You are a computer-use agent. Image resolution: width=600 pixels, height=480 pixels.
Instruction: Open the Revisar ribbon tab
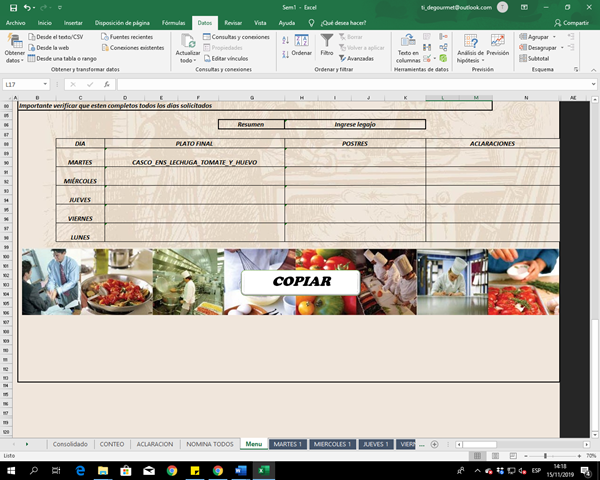(233, 23)
